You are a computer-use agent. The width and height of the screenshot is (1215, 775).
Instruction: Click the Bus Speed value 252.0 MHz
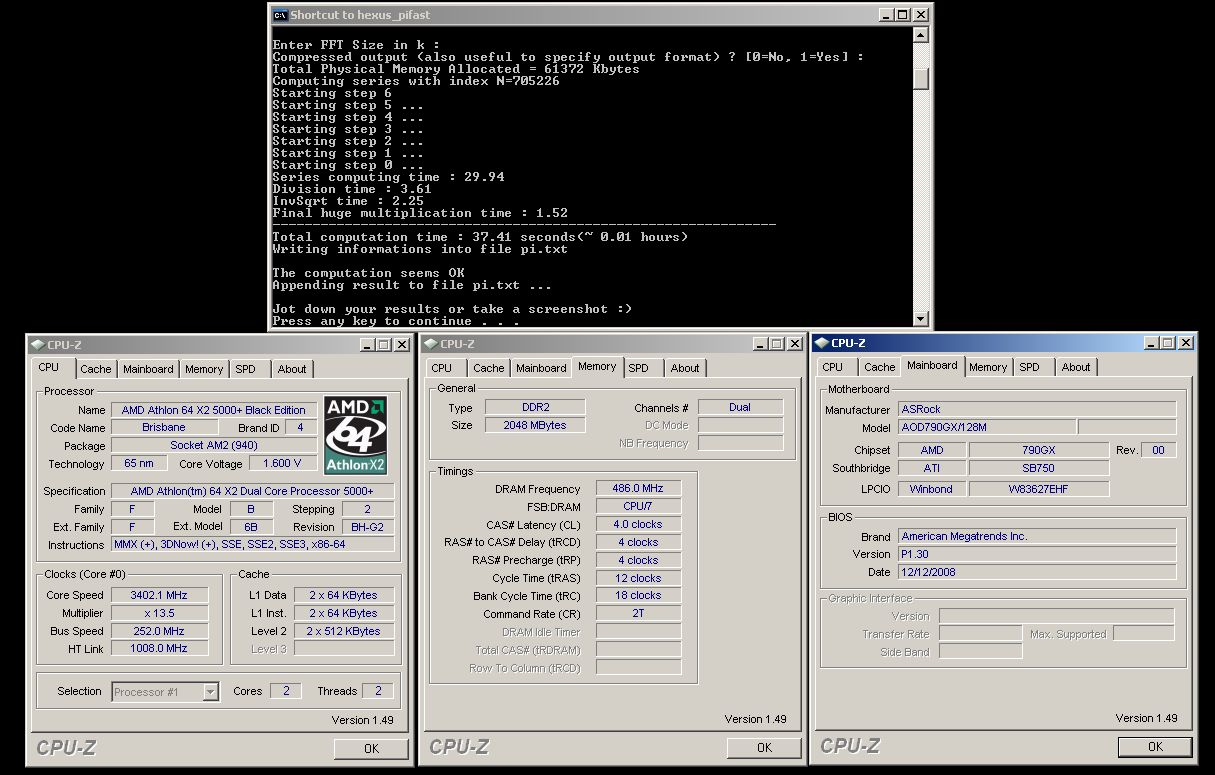pos(159,631)
